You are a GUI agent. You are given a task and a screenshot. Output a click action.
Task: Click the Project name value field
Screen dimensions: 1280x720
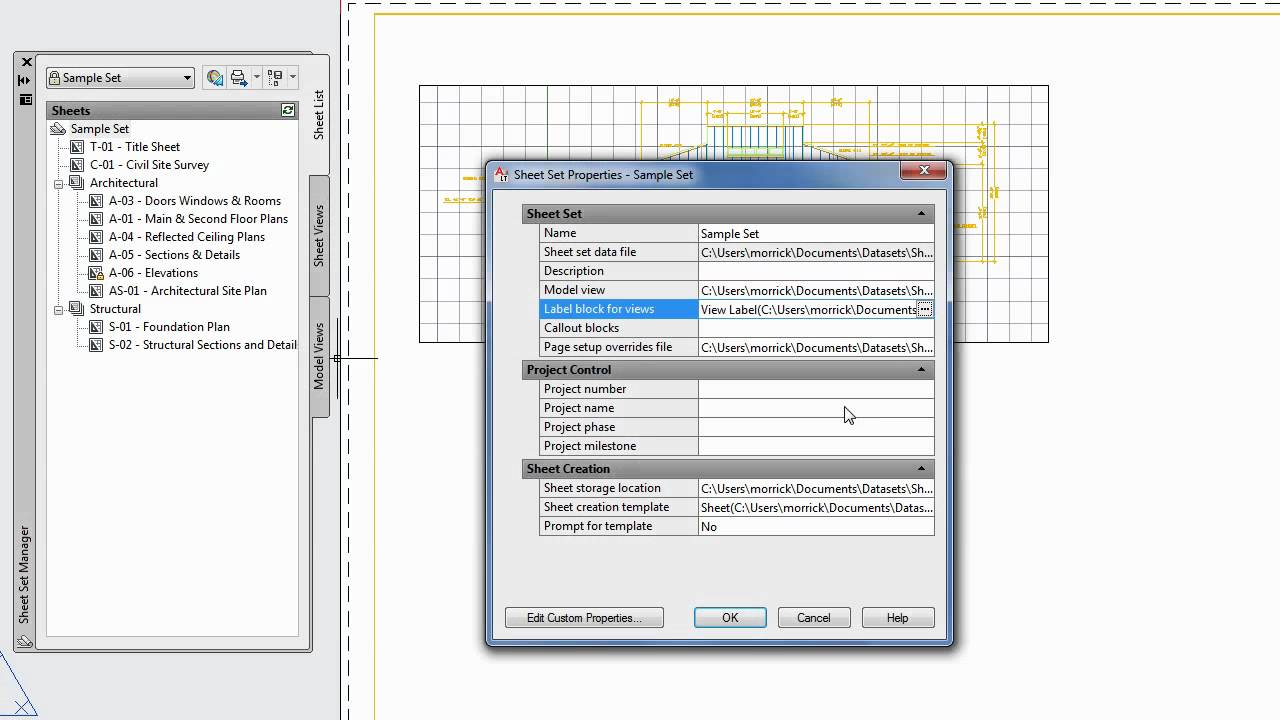coord(816,408)
